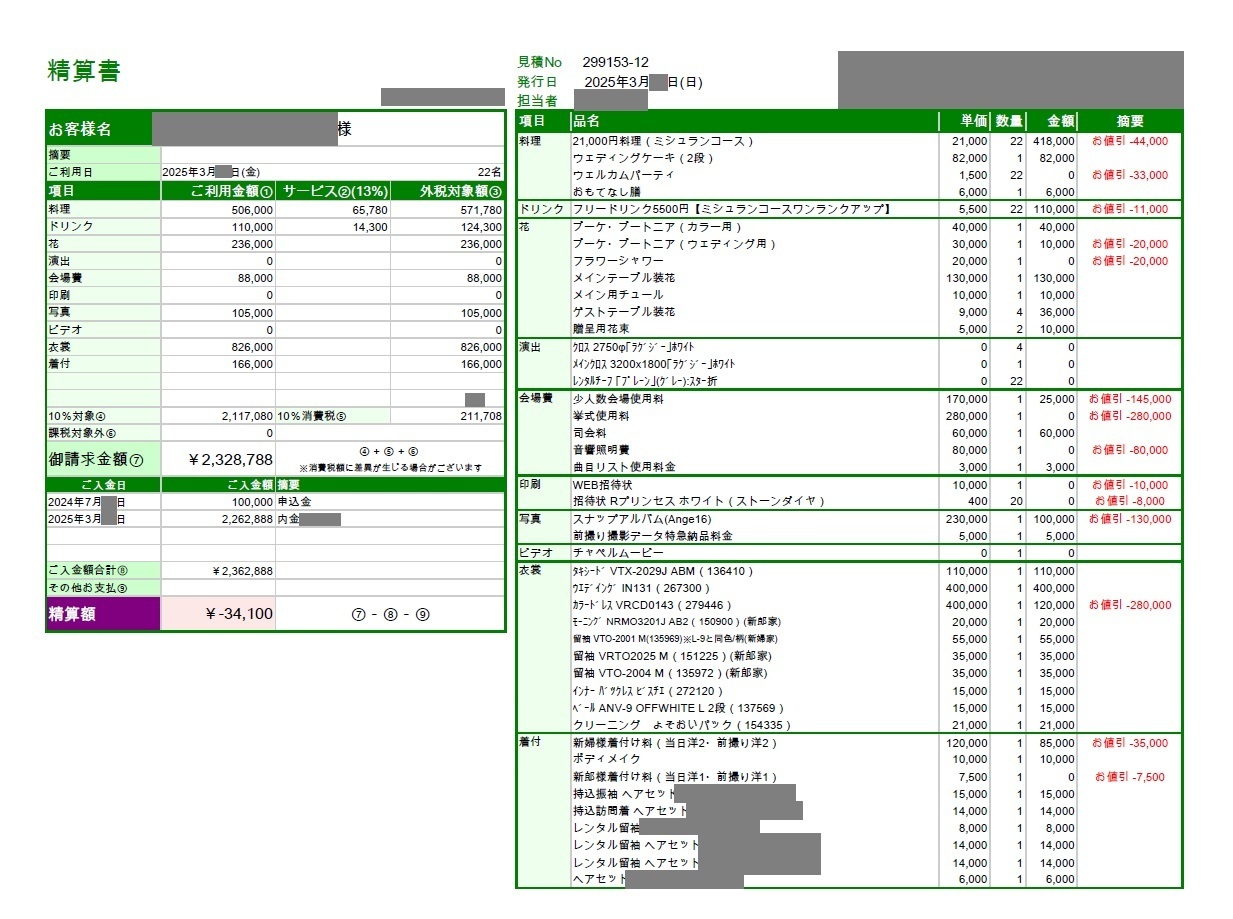Screen dimensions: 1233x919
Task: Click the 精算書 title
Action: 83,71
